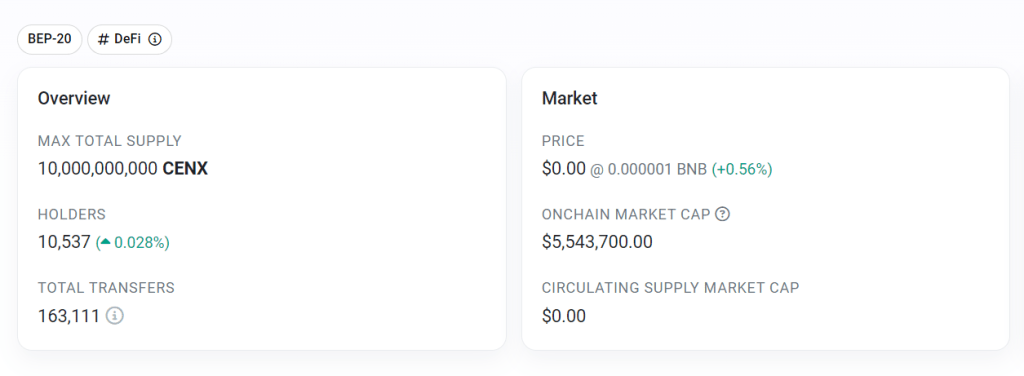Click the Circulating Supply Market Cap value
The height and width of the screenshot is (376, 1024).
564,316
